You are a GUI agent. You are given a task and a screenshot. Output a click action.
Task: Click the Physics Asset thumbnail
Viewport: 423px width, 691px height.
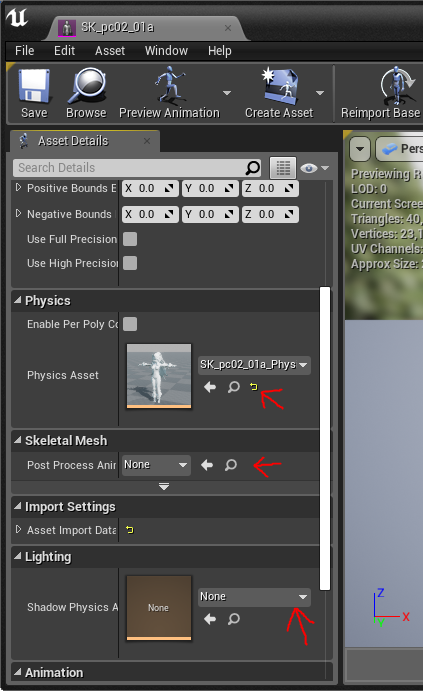[x=159, y=376]
